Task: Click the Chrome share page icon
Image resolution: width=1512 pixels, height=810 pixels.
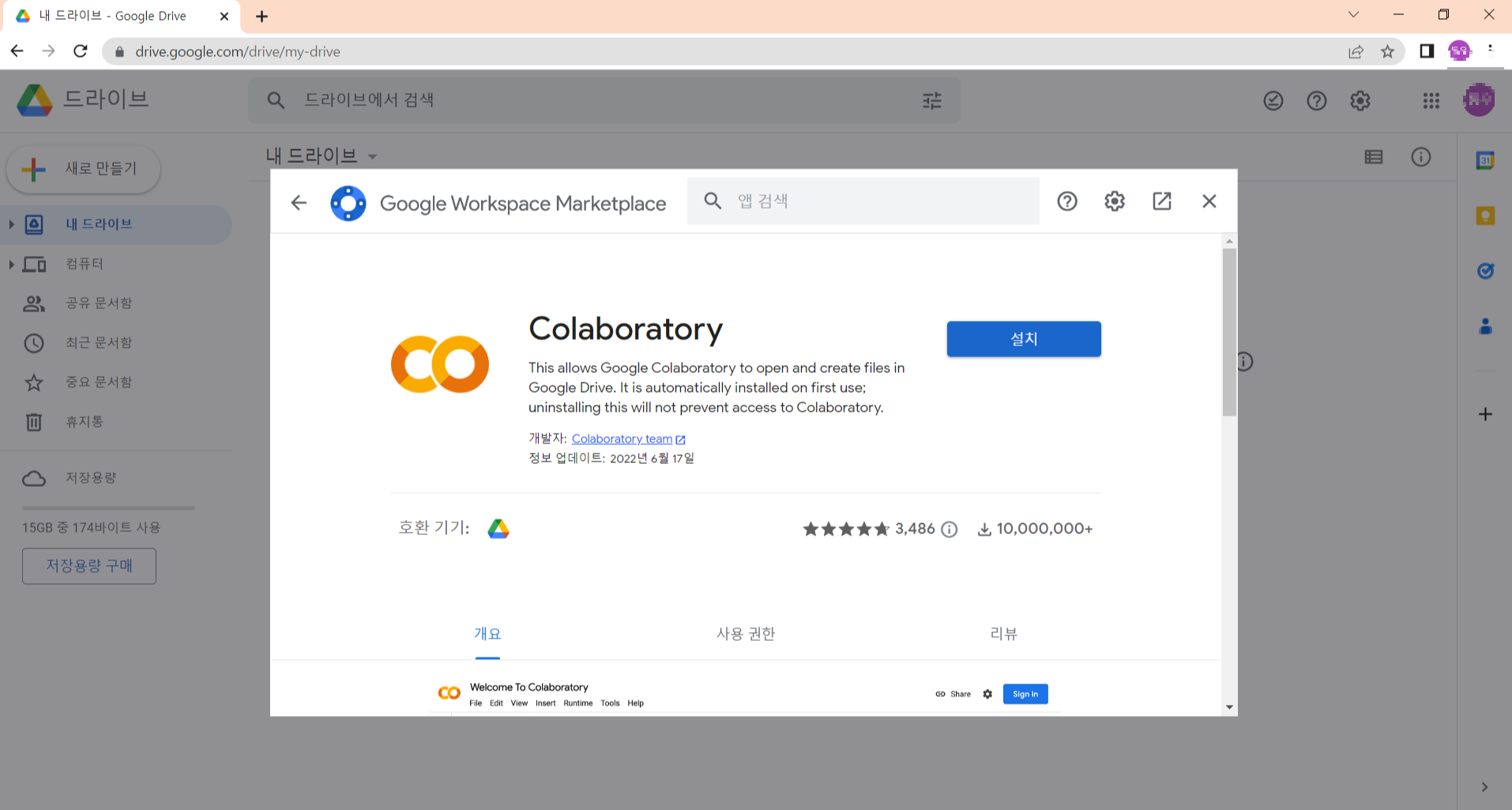Action: pos(1356,51)
